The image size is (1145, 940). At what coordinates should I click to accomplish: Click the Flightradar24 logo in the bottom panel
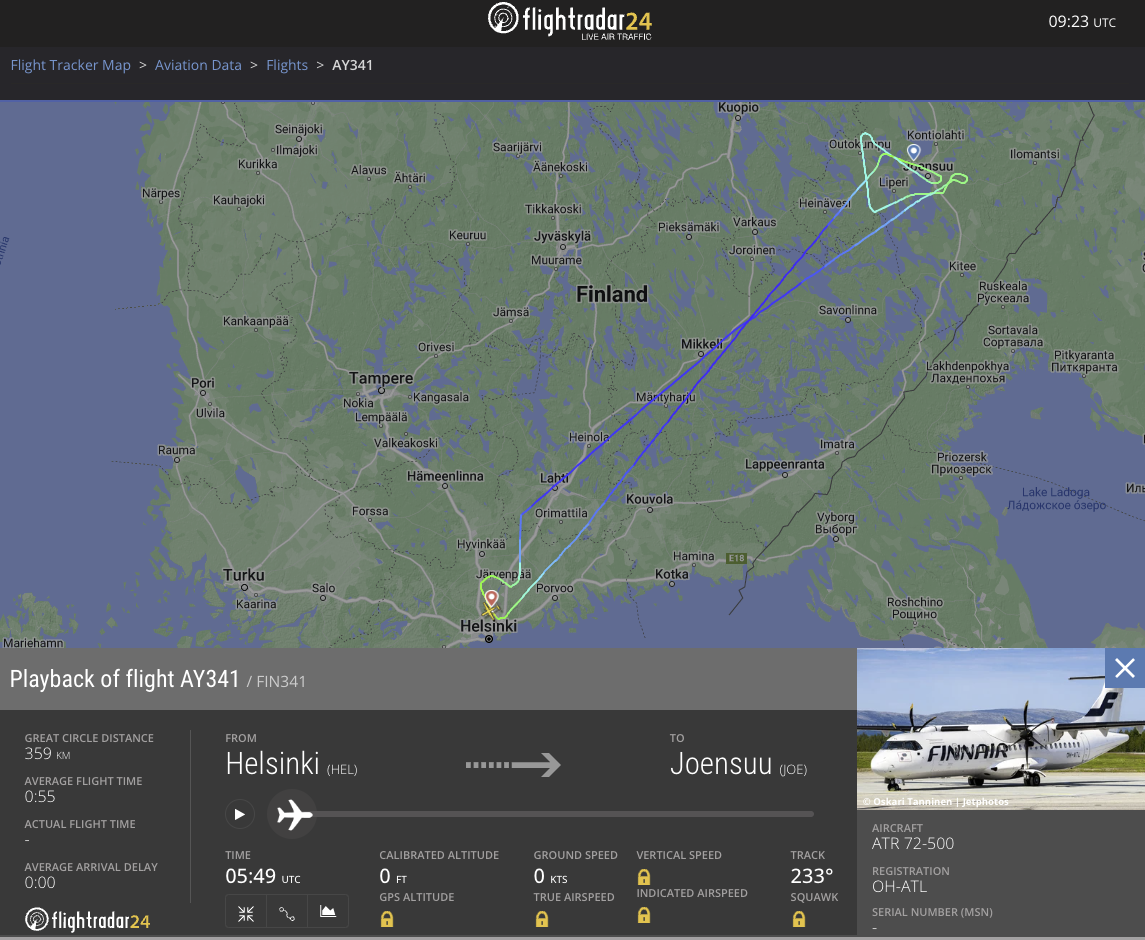[x=88, y=920]
